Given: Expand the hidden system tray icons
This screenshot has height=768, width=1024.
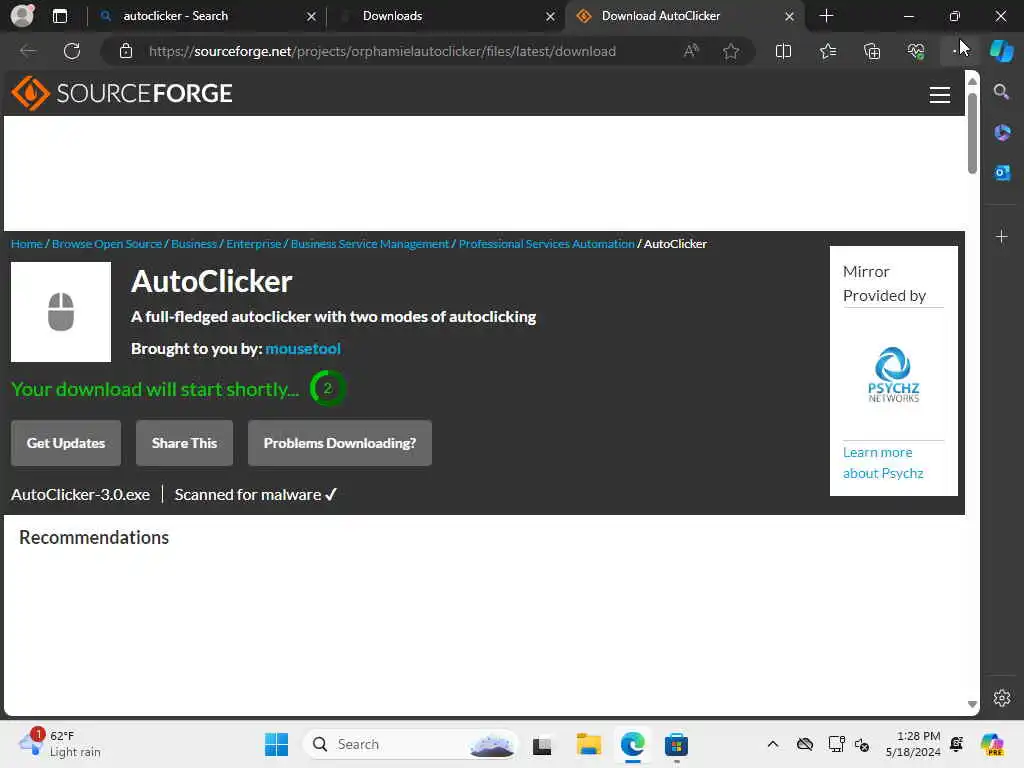Looking at the screenshot, I should pyautogui.click(x=773, y=744).
